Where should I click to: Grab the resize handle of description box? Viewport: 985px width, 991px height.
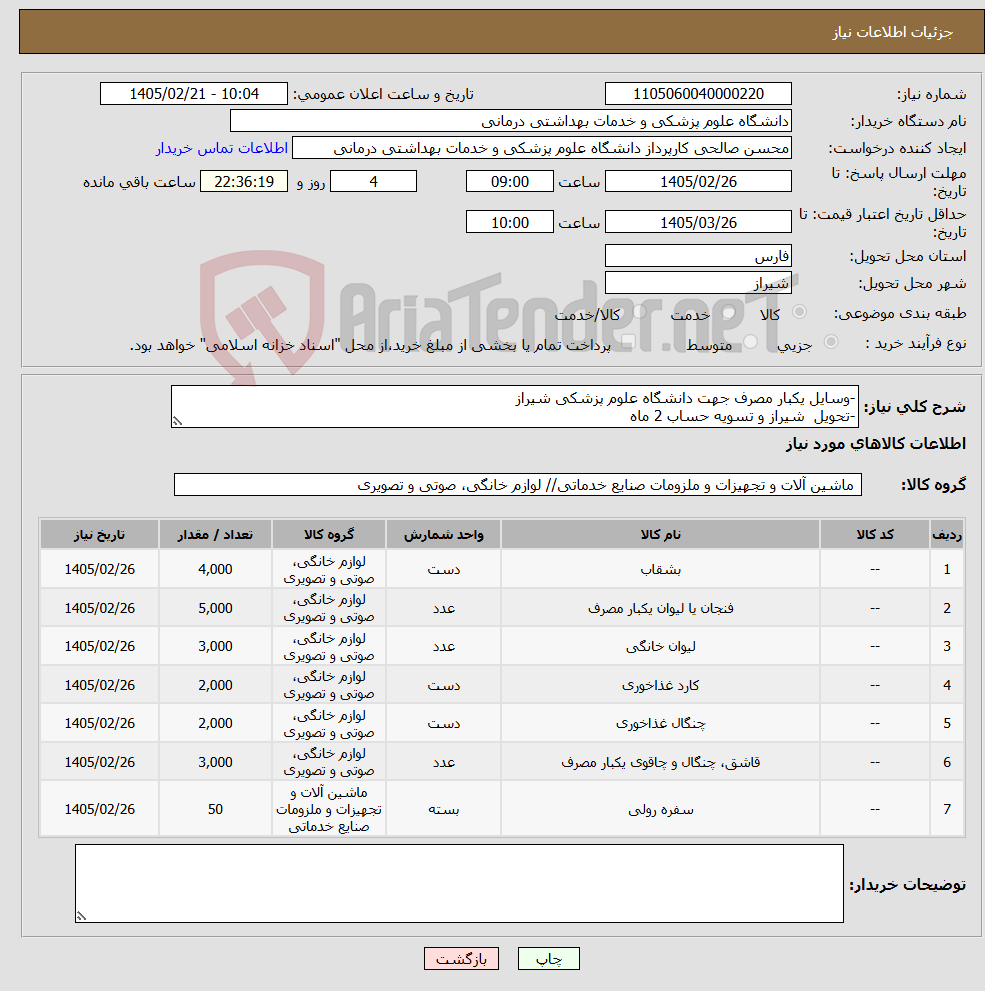[178, 421]
